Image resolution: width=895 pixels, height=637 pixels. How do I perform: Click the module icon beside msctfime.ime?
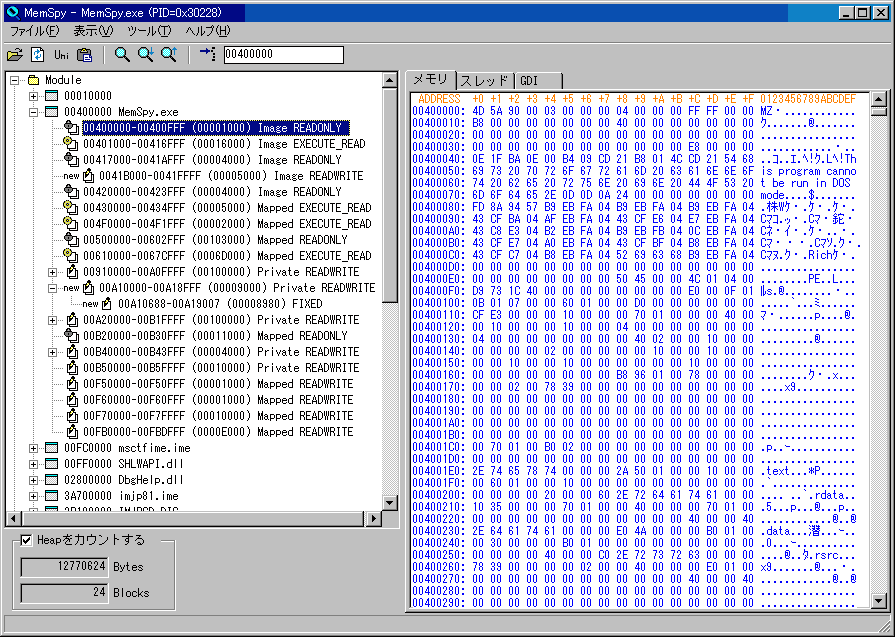pos(51,447)
